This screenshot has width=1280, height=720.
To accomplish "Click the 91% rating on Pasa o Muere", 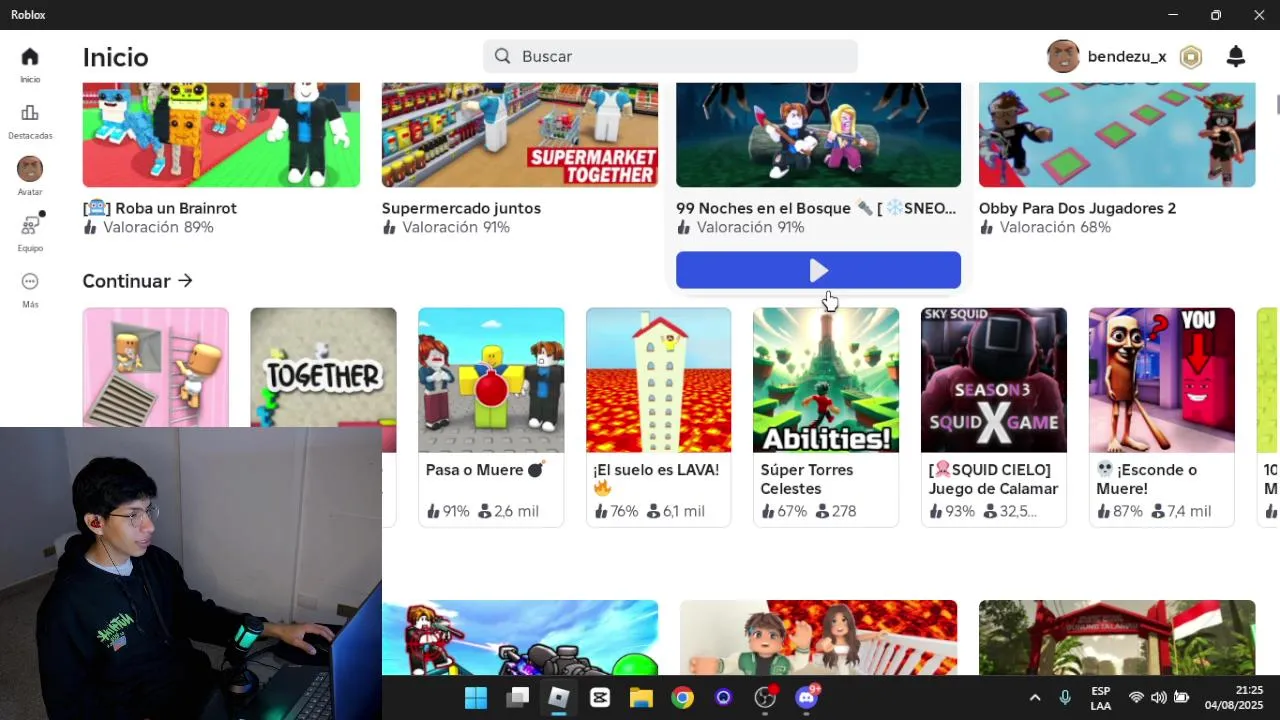I will coord(448,511).
